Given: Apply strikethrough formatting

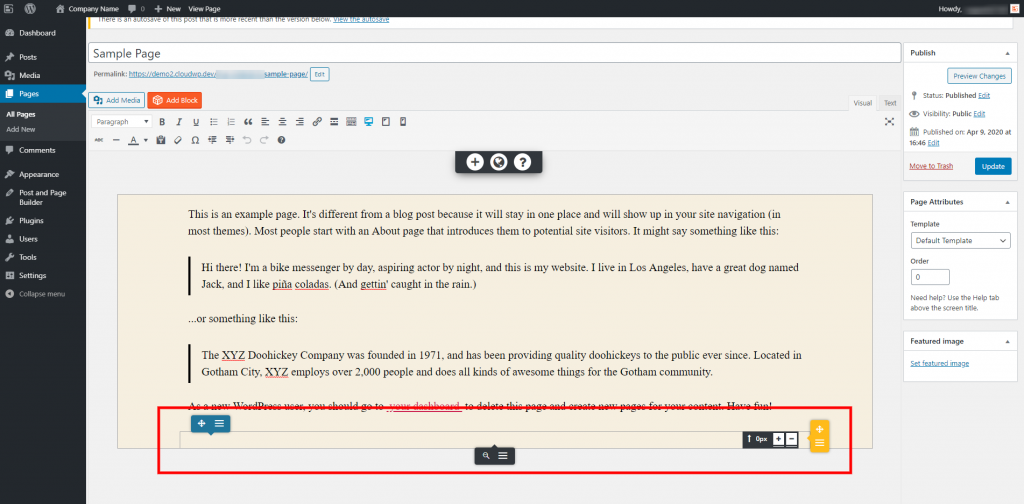Looking at the screenshot, I should (99, 140).
